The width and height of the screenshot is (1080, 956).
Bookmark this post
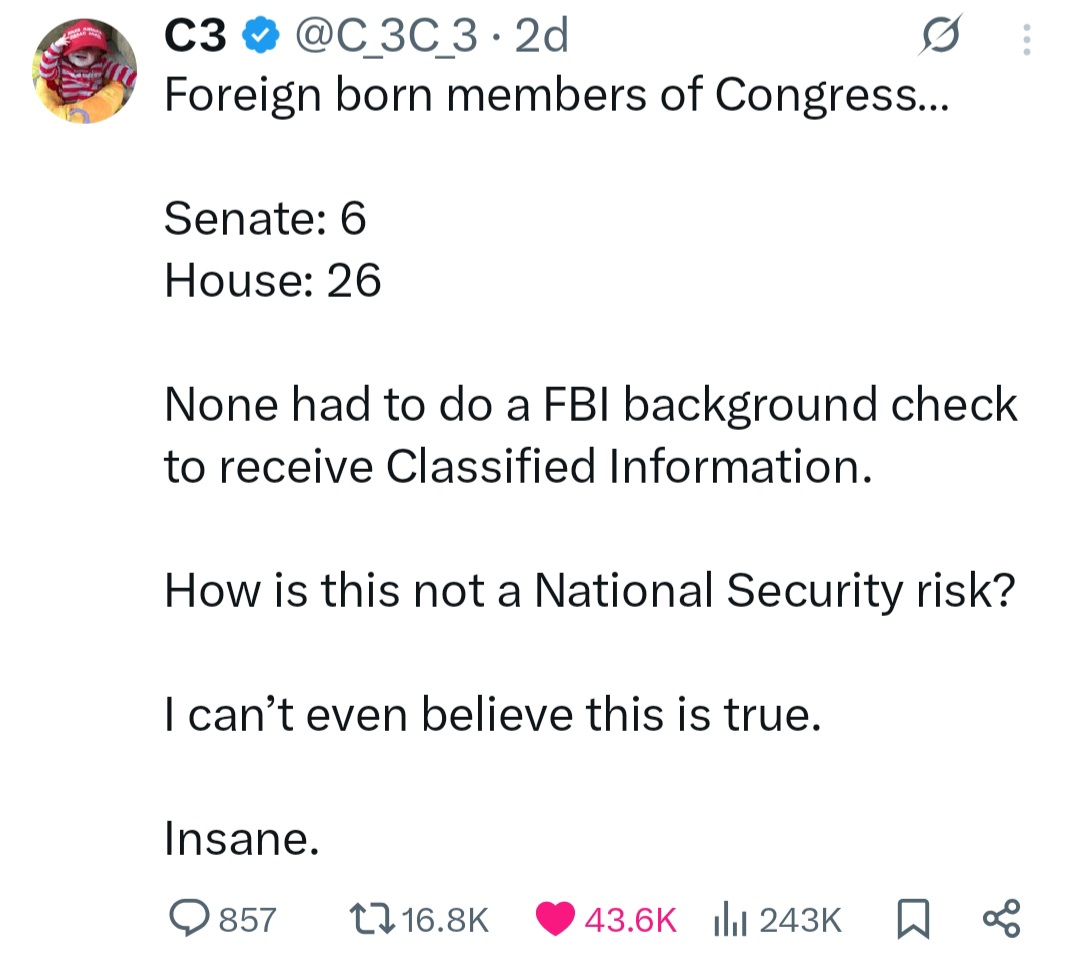click(x=914, y=917)
